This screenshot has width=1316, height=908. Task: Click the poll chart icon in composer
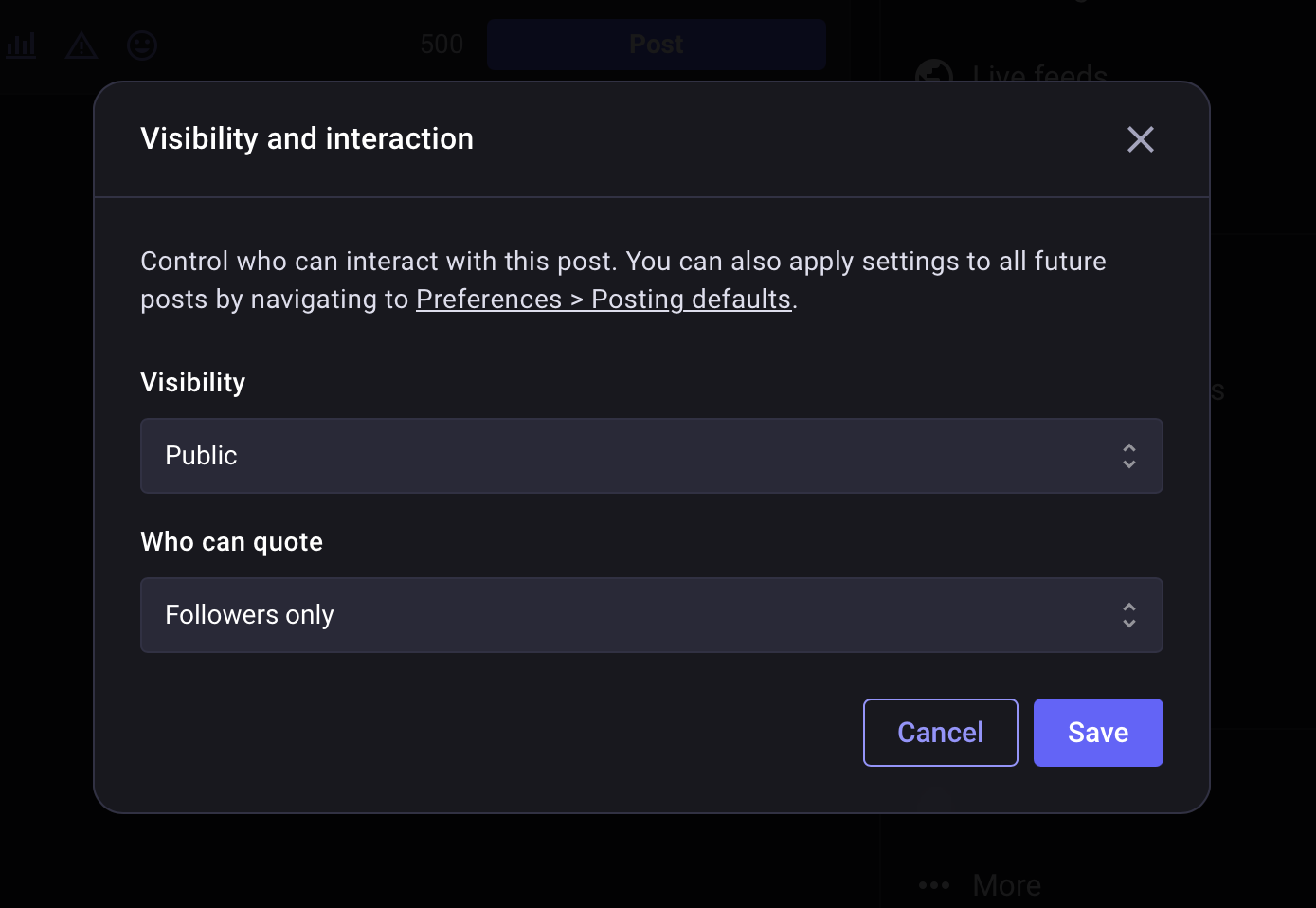(21, 45)
